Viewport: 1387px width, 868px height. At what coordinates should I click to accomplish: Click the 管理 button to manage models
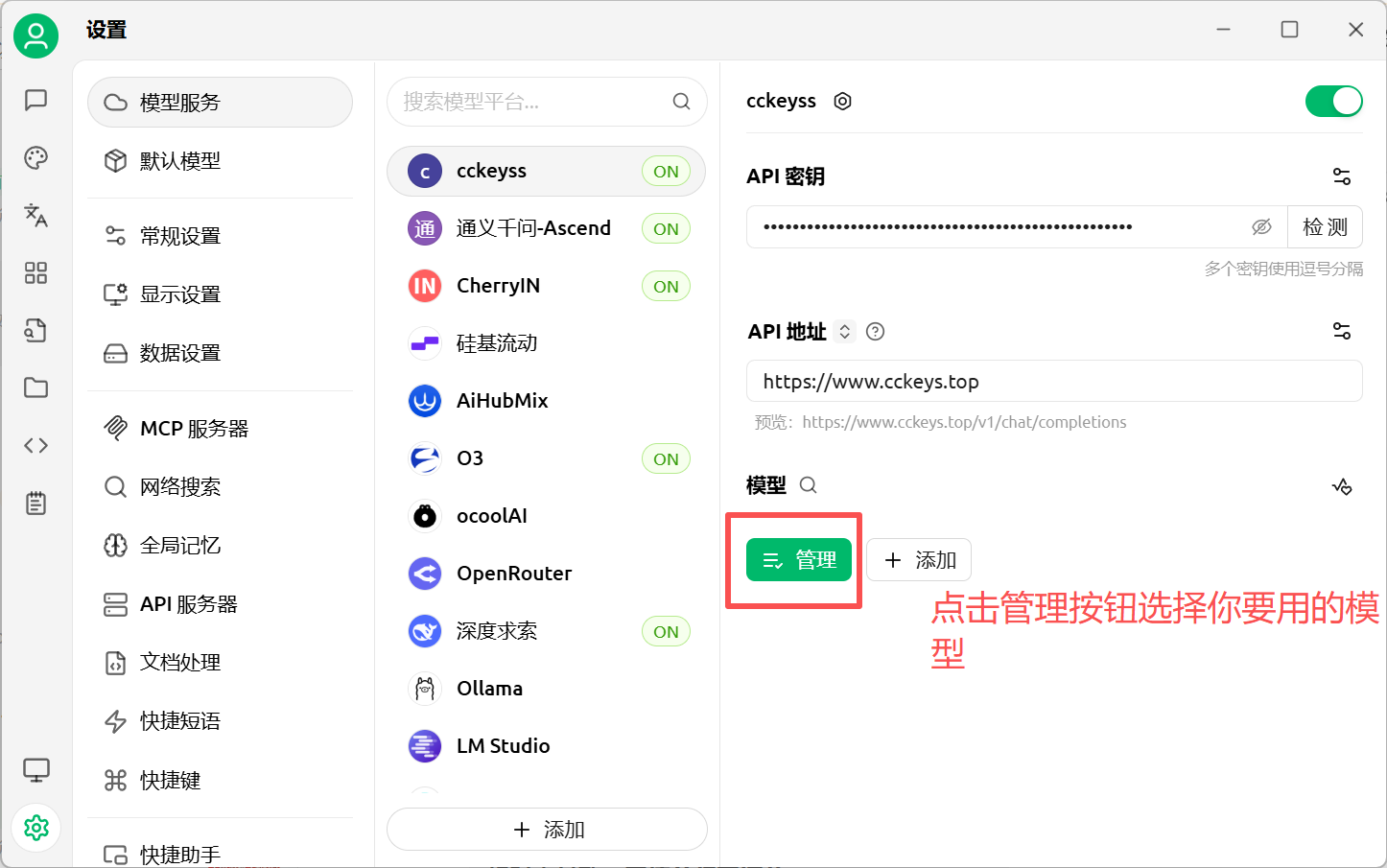[799, 559]
